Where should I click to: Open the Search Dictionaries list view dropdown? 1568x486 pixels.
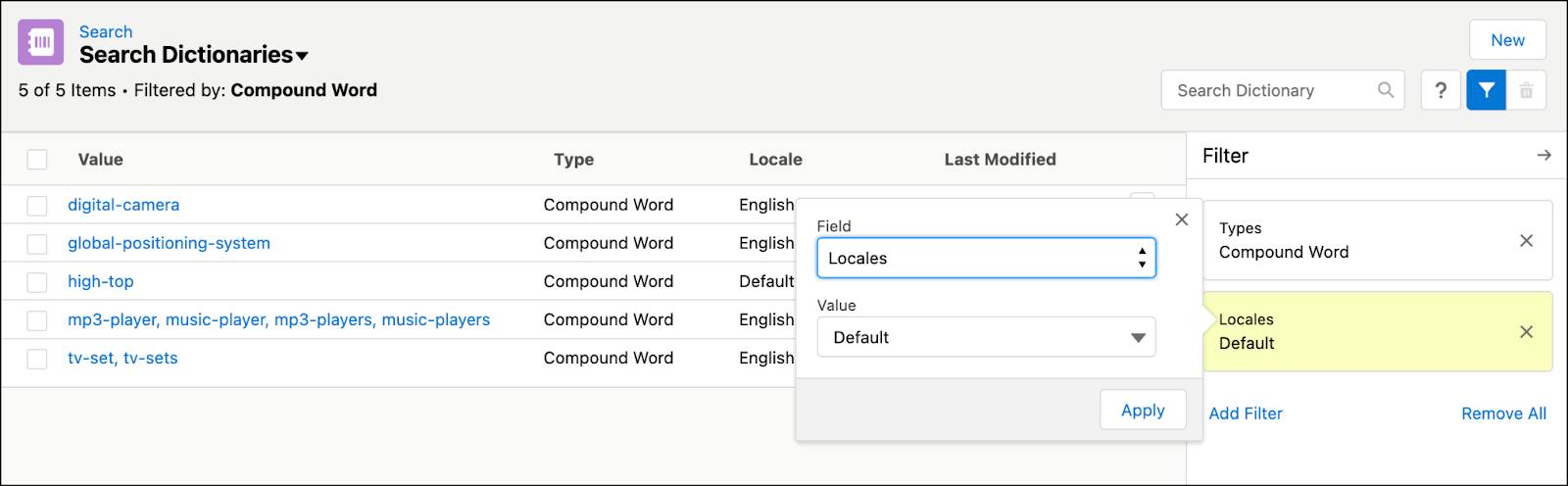point(302,56)
